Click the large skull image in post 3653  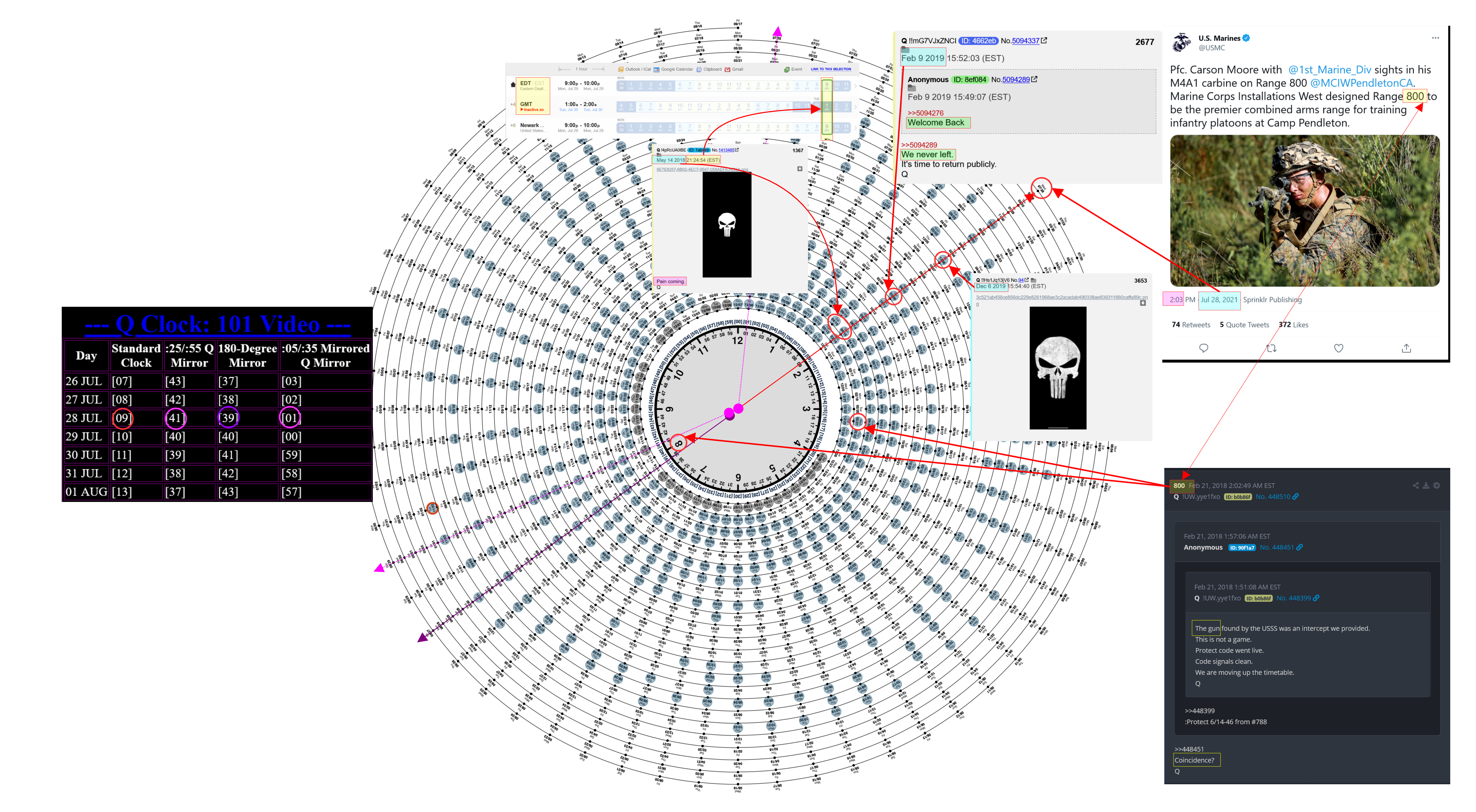pyautogui.click(x=1058, y=368)
